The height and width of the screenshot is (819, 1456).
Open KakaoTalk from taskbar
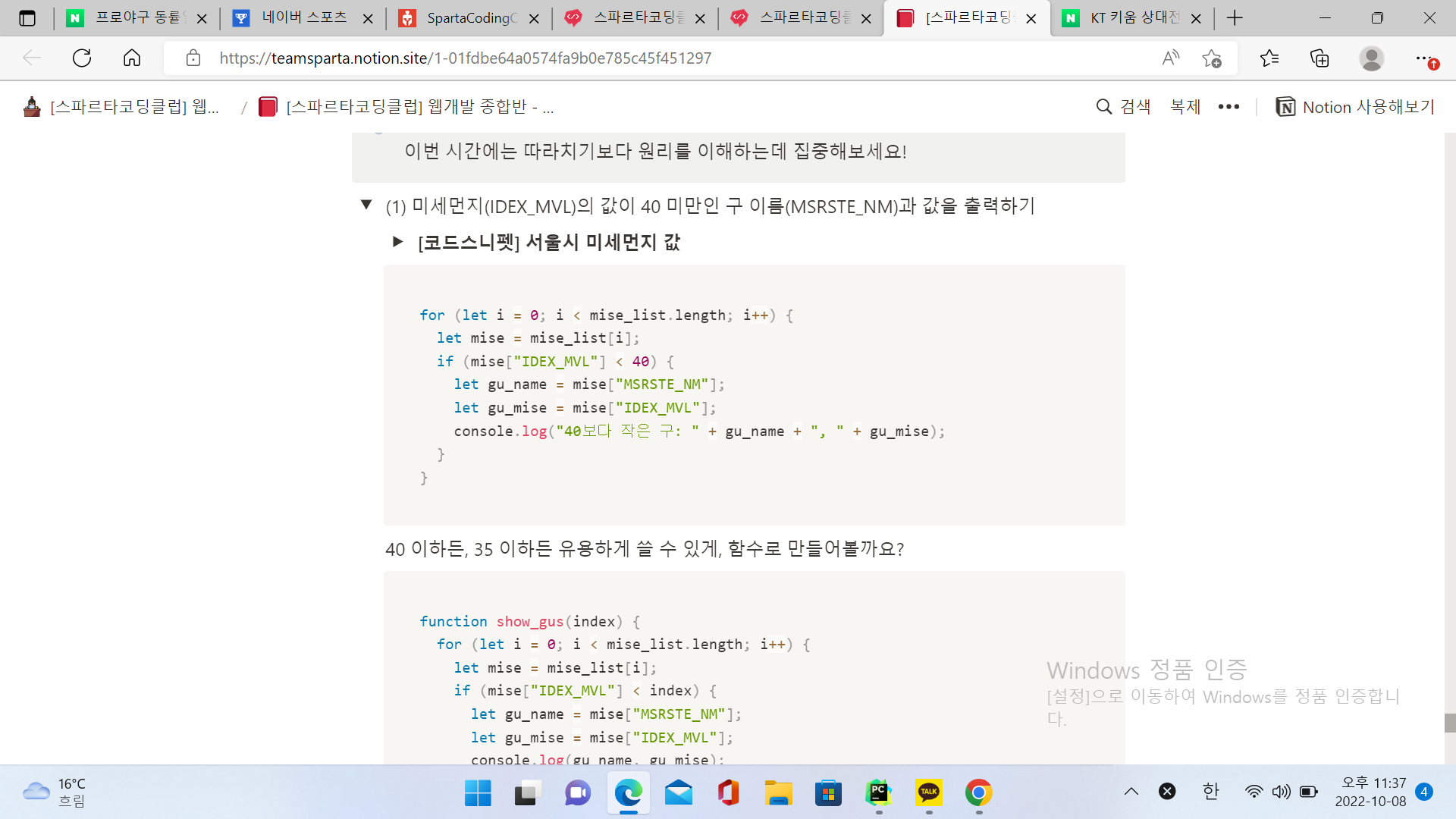[928, 793]
